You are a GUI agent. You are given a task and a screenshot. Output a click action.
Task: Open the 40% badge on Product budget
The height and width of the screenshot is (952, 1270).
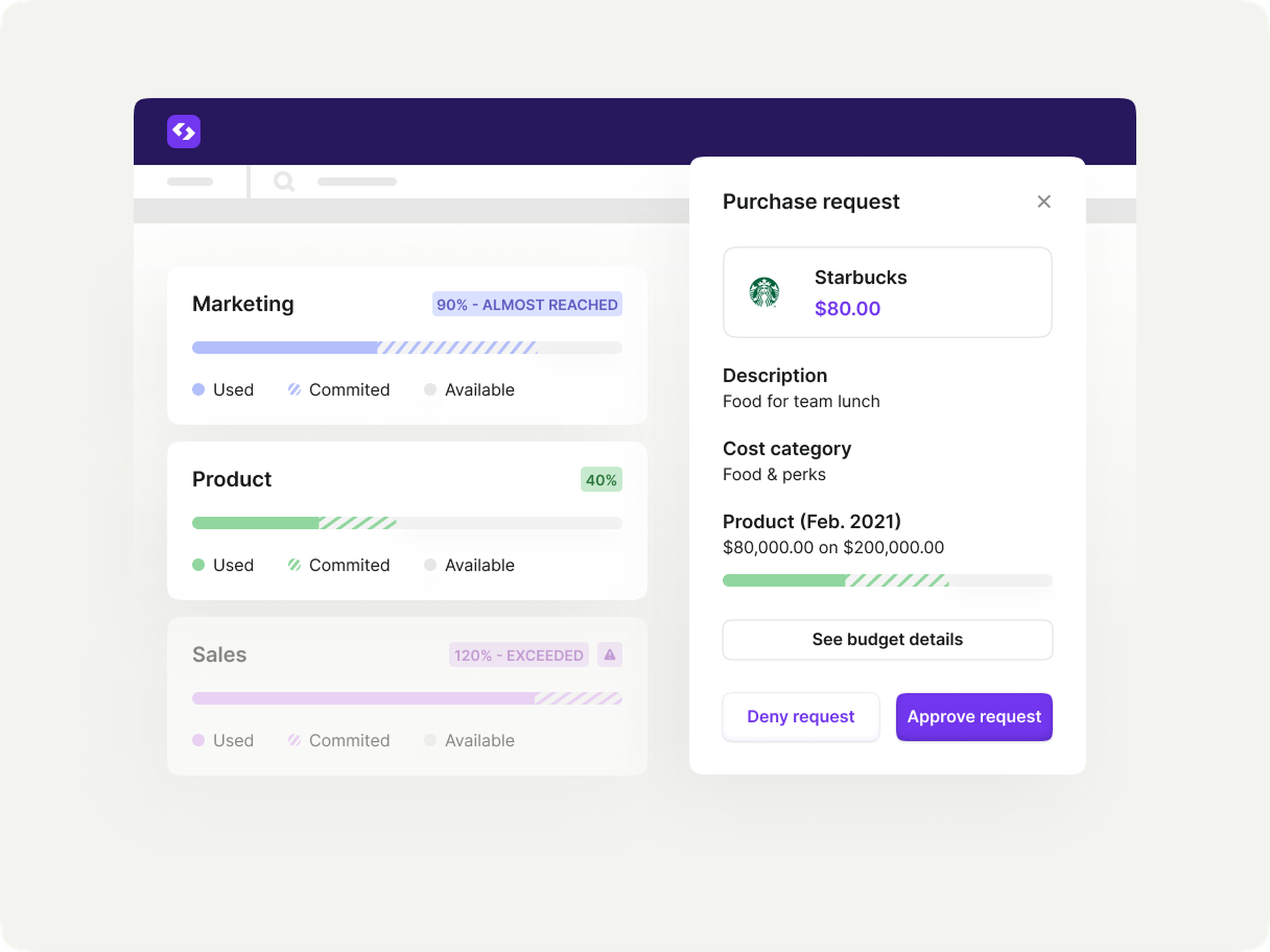(x=601, y=479)
